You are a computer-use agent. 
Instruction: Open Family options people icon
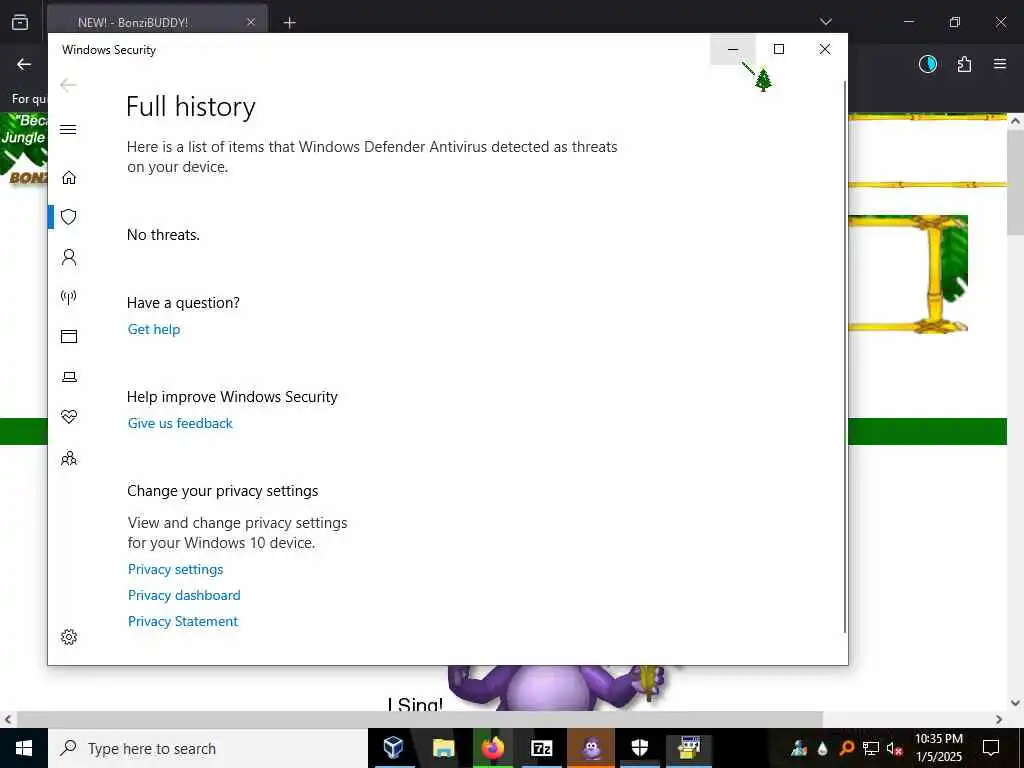click(x=69, y=458)
